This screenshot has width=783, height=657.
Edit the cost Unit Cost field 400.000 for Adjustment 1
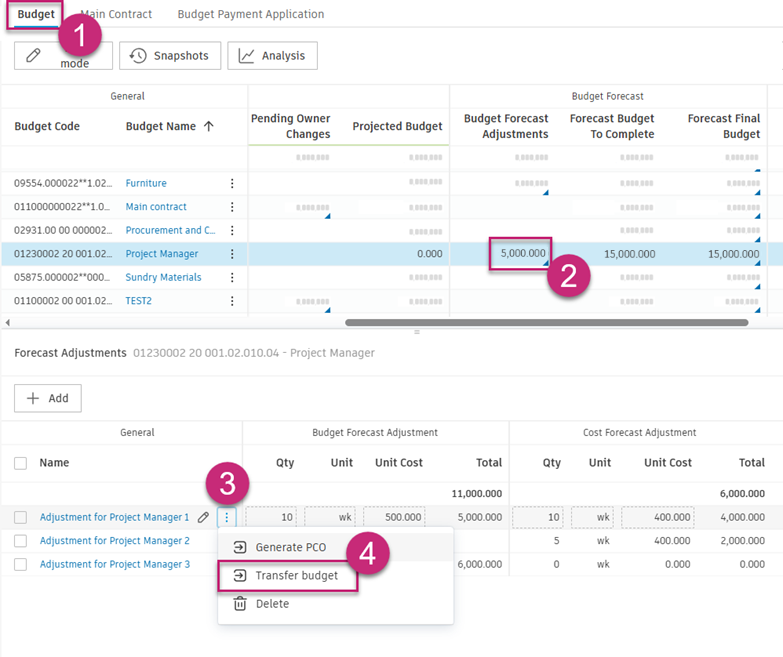point(658,517)
